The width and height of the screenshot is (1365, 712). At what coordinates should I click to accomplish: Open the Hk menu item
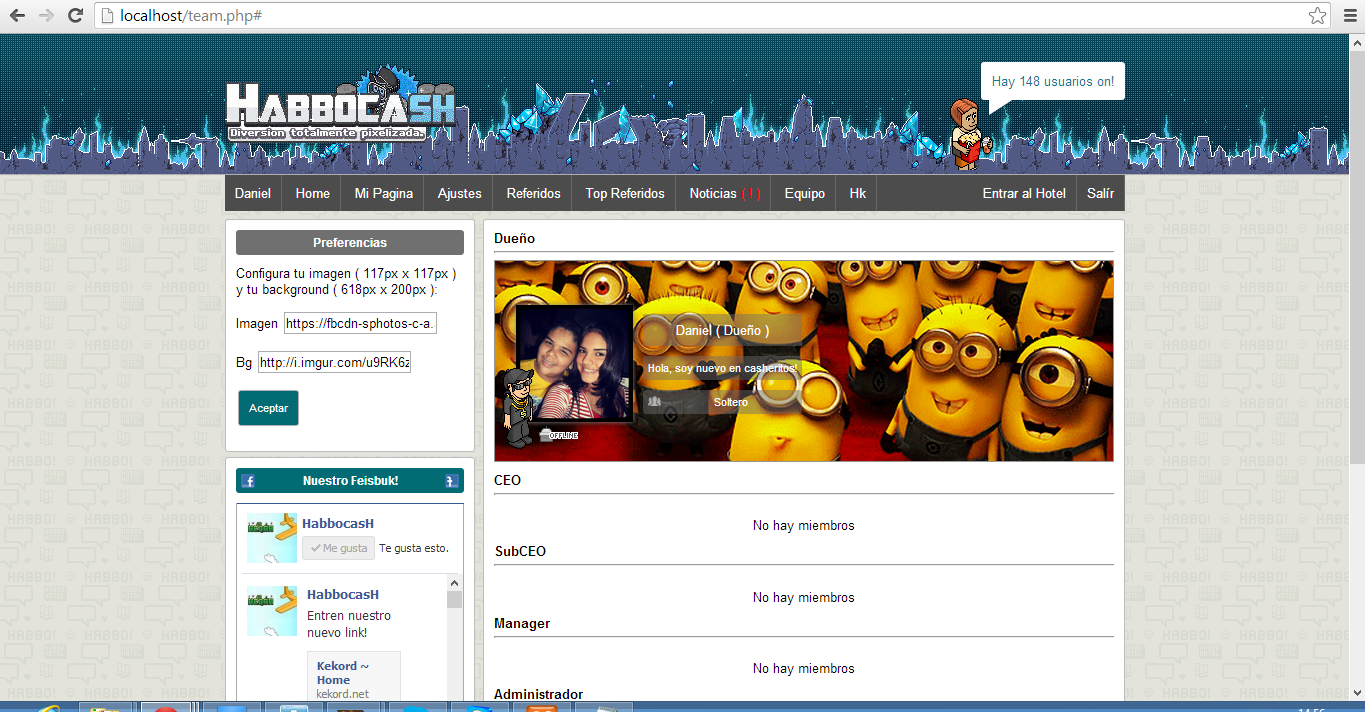[857, 194]
